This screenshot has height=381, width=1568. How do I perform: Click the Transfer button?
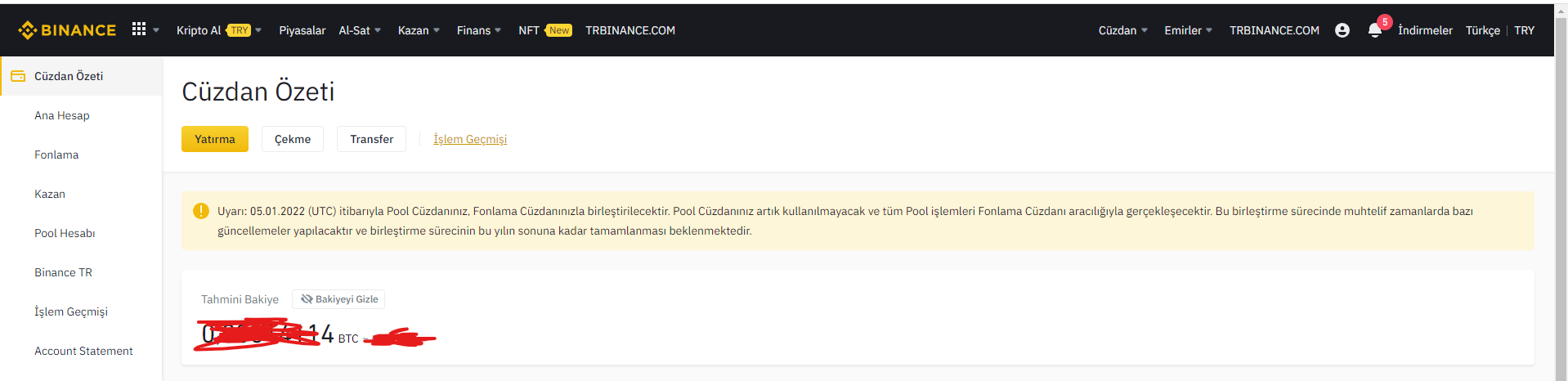(x=371, y=139)
